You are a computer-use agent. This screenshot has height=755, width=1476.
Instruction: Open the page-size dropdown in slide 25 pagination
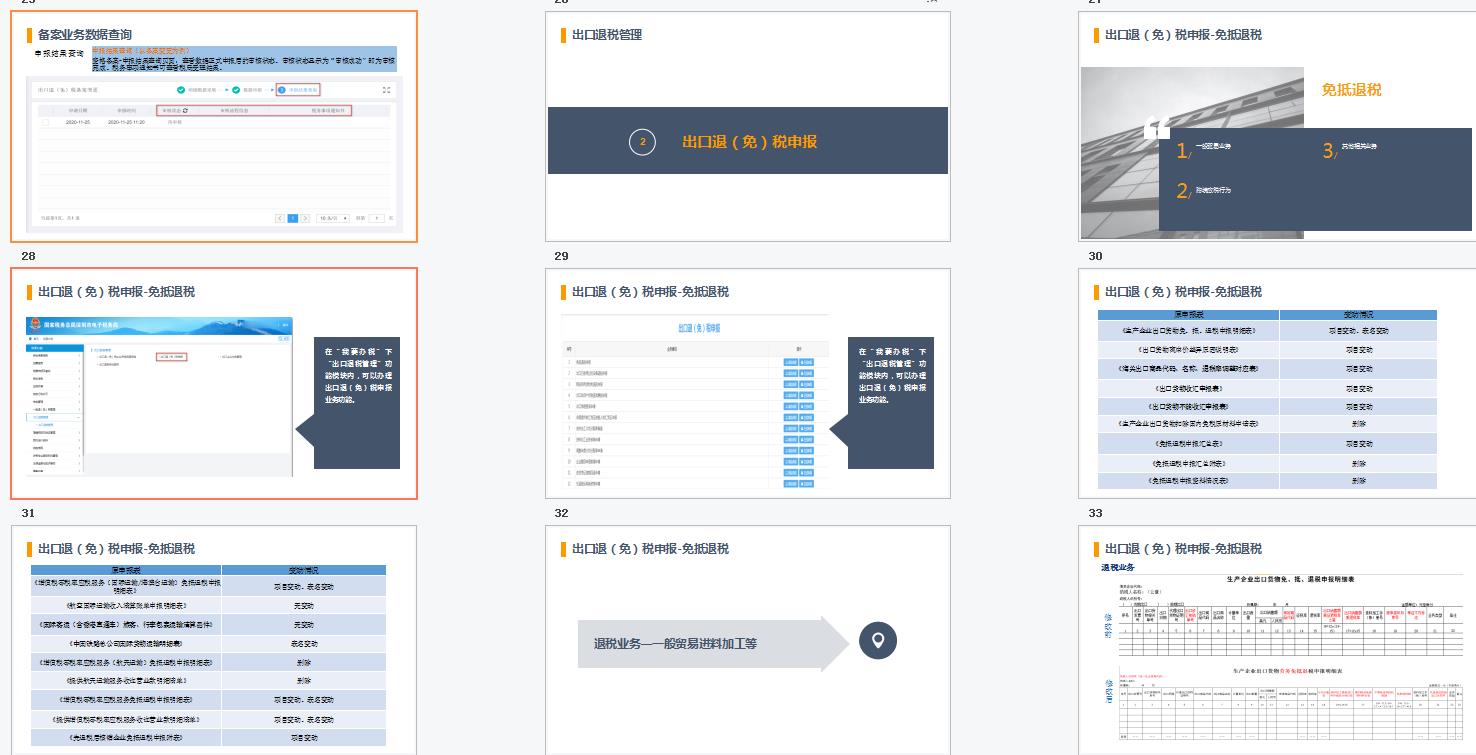333,218
